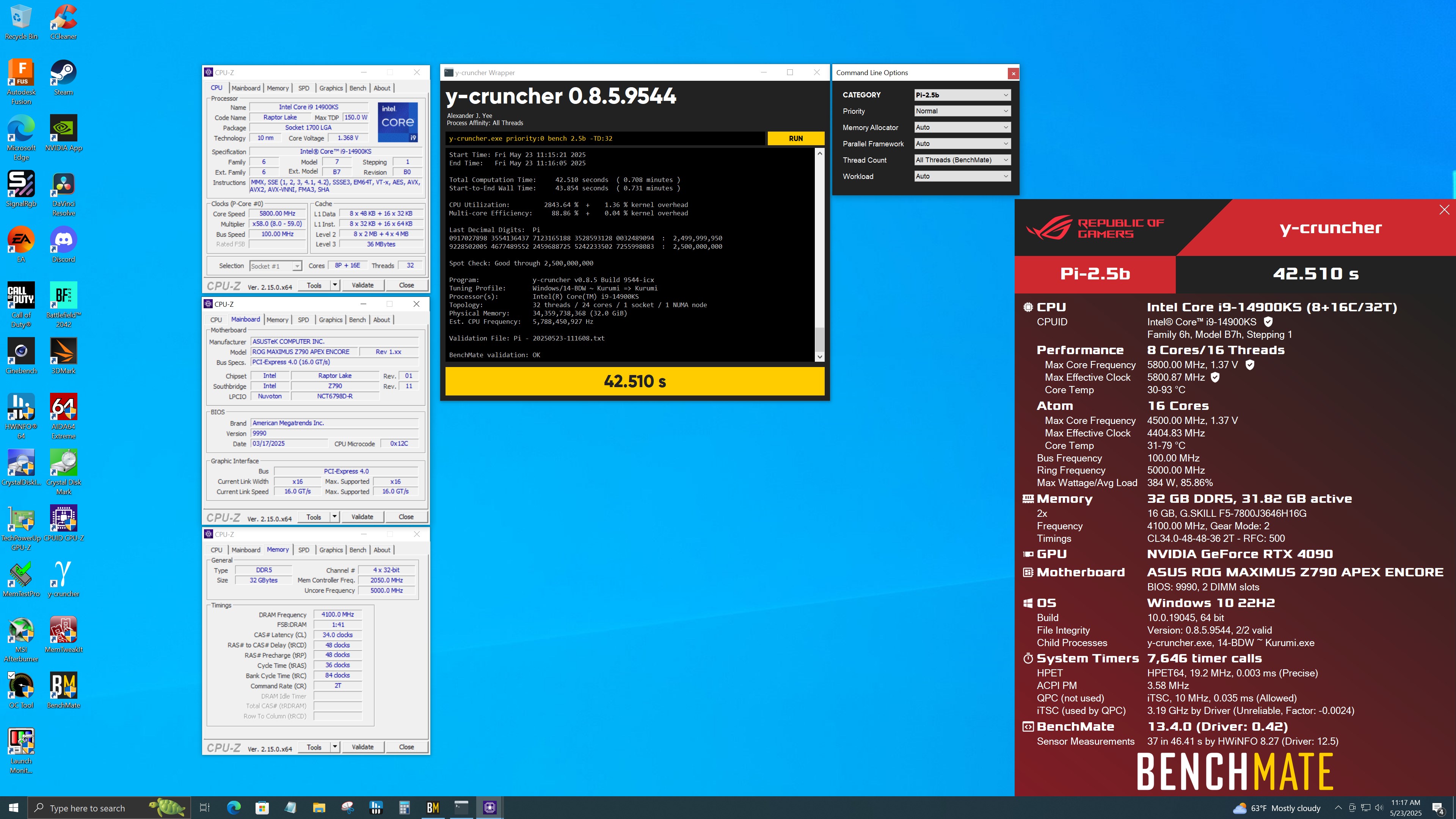The image size is (1456, 819).
Task: Launch MemTestPro from the desktop
Action: click(21, 579)
